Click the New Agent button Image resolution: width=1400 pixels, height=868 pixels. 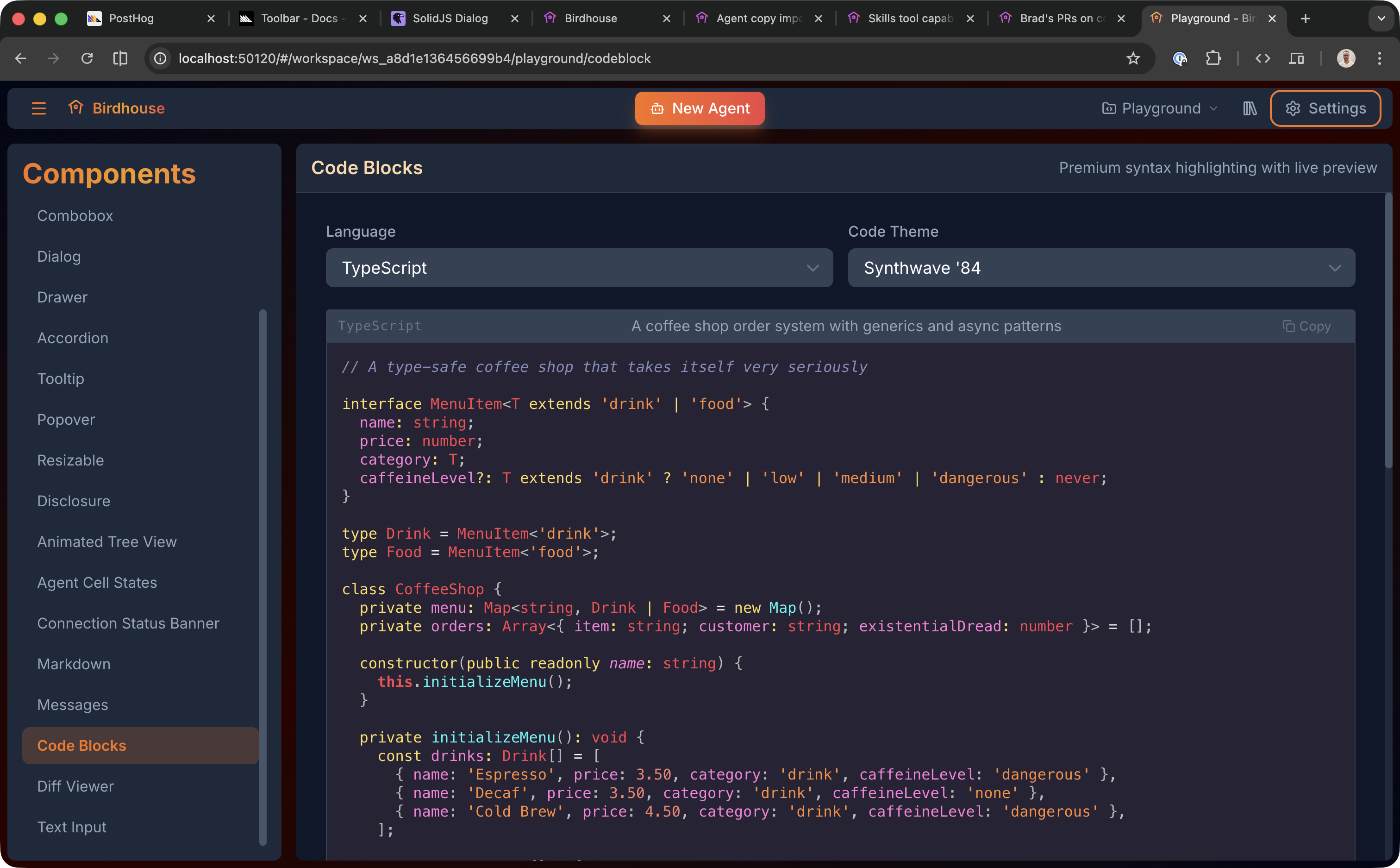[700, 108]
